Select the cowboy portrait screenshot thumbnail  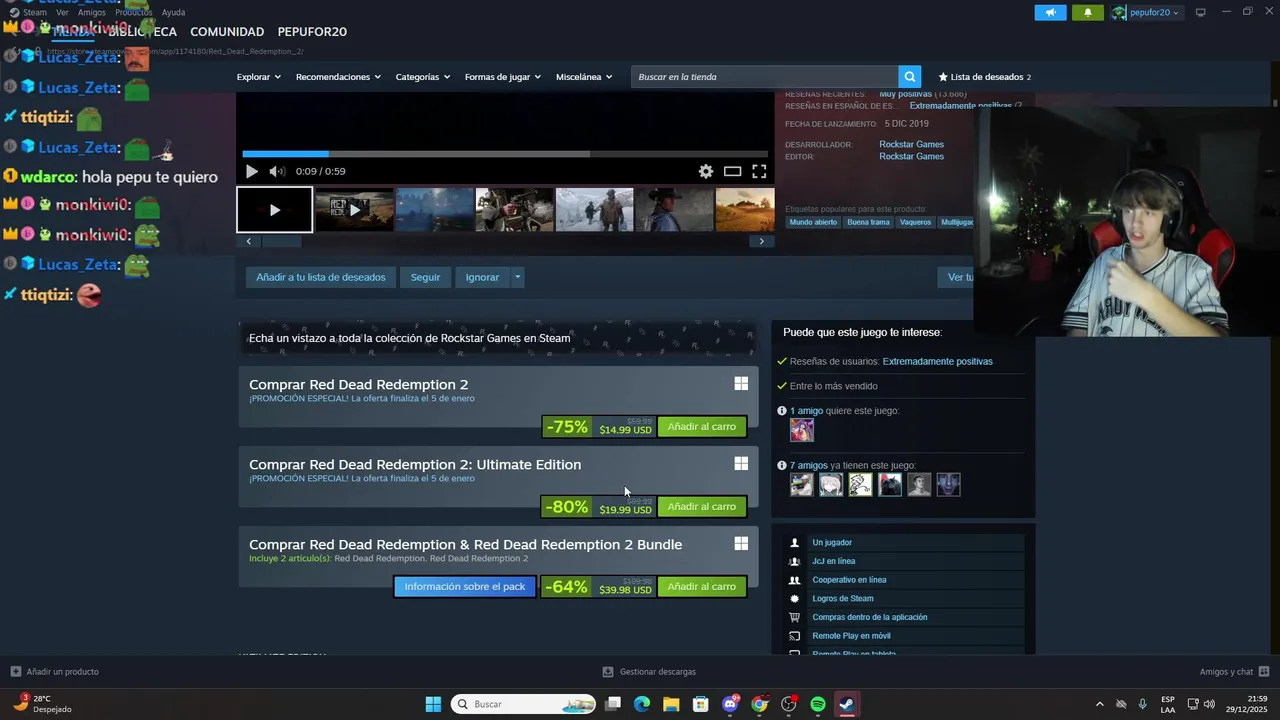[x=674, y=210]
